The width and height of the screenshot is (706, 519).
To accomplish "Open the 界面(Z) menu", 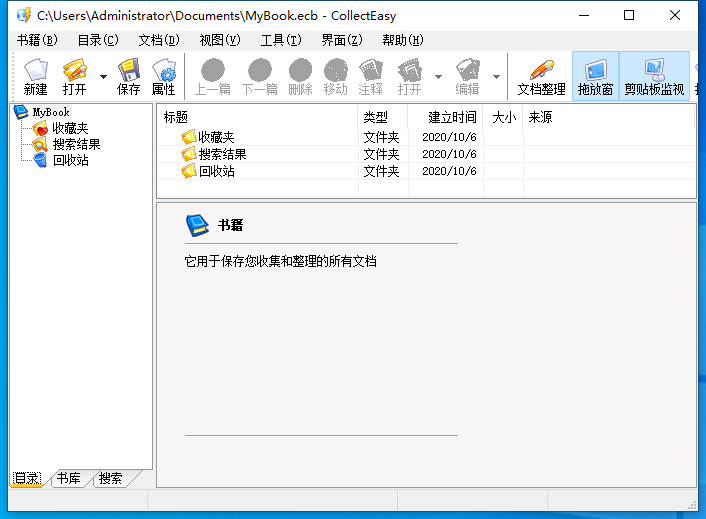I will click(x=342, y=40).
